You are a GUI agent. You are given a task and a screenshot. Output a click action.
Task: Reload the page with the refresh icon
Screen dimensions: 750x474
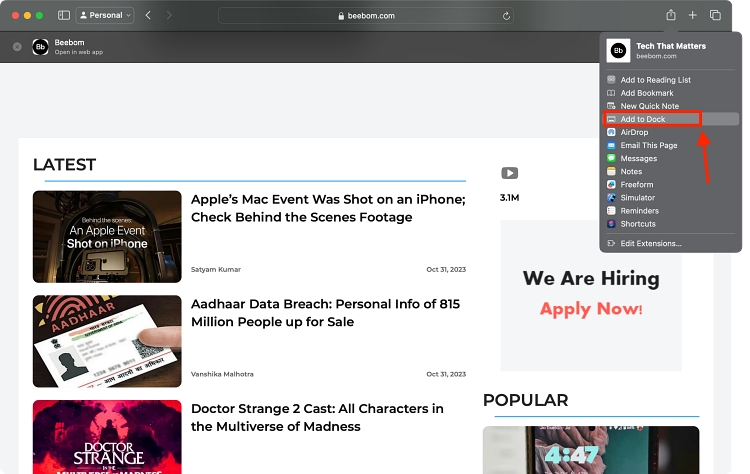coord(506,16)
